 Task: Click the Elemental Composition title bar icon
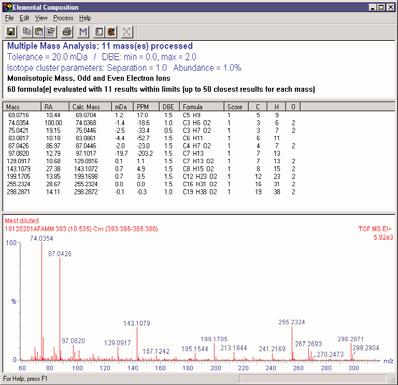(7, 7)
